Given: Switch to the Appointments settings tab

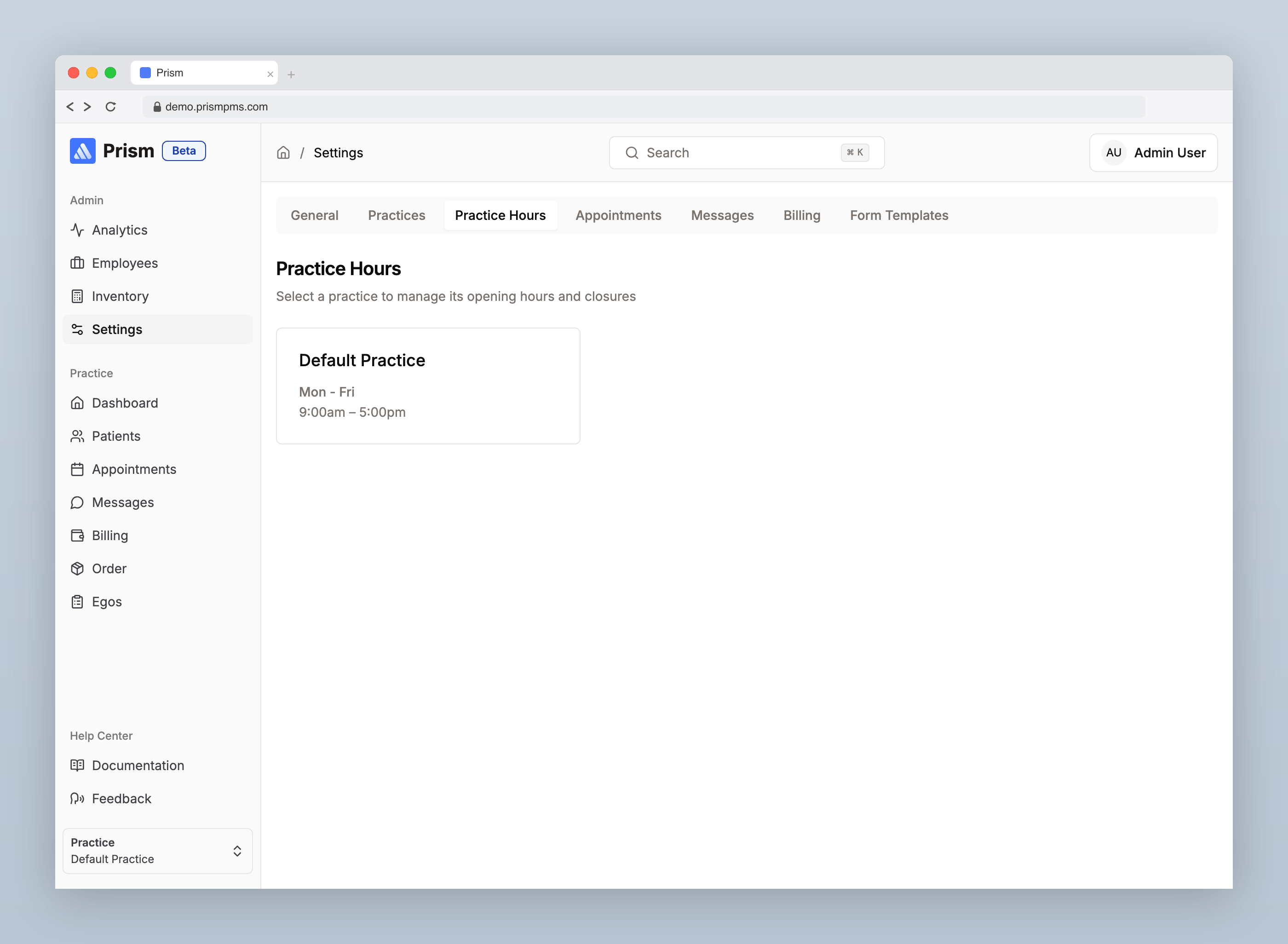Looking at the screenshot, I should click(618, 215).
